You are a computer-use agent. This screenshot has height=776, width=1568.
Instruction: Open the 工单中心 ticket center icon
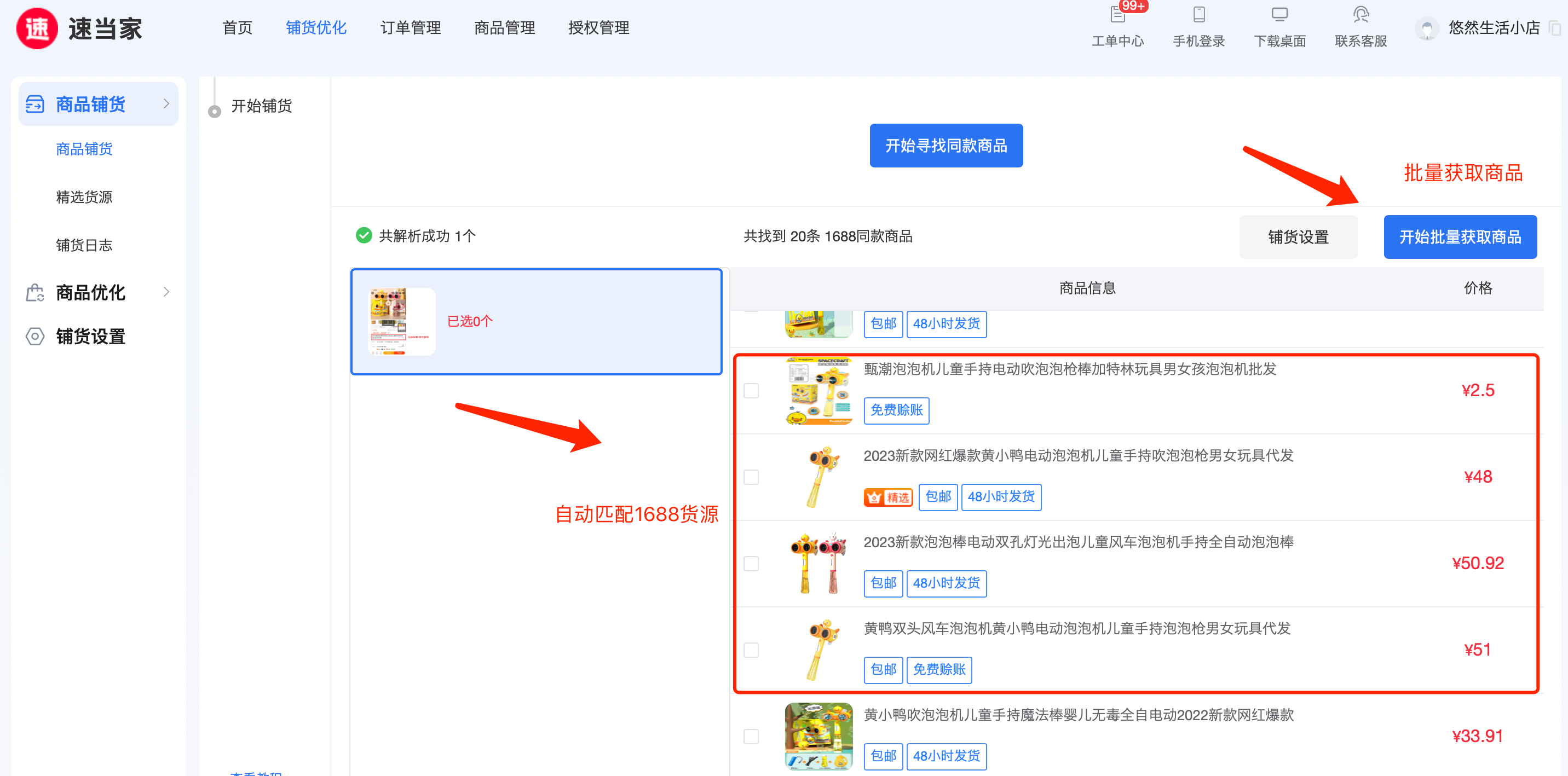(x=1117, y=15)
